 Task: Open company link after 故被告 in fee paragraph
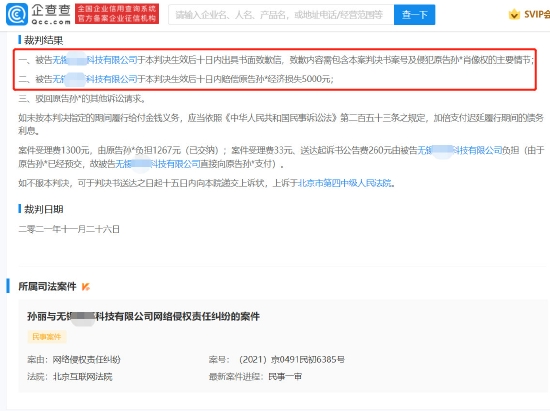click(x=158, y=164)
